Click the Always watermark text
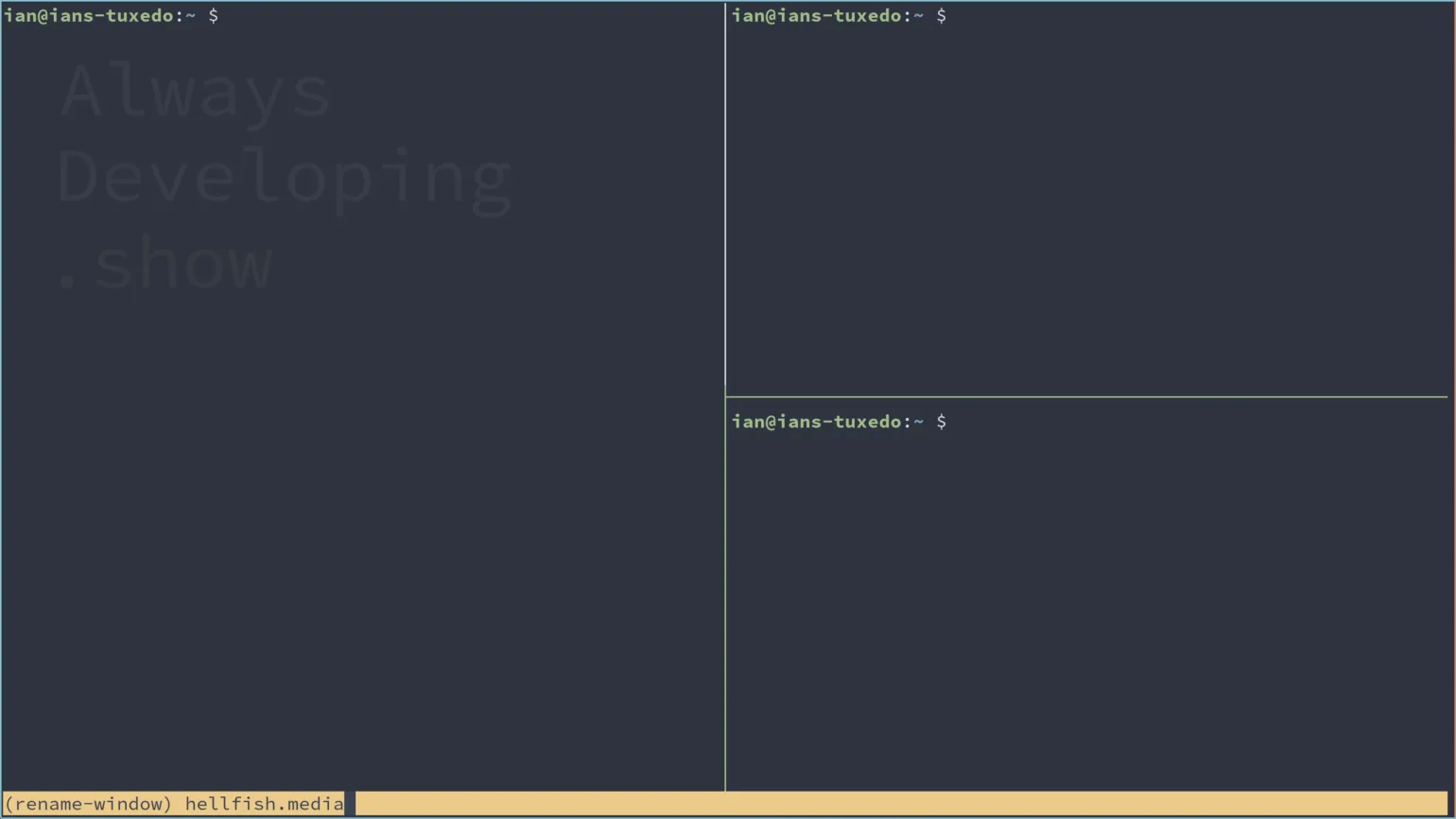 (194, 90)
